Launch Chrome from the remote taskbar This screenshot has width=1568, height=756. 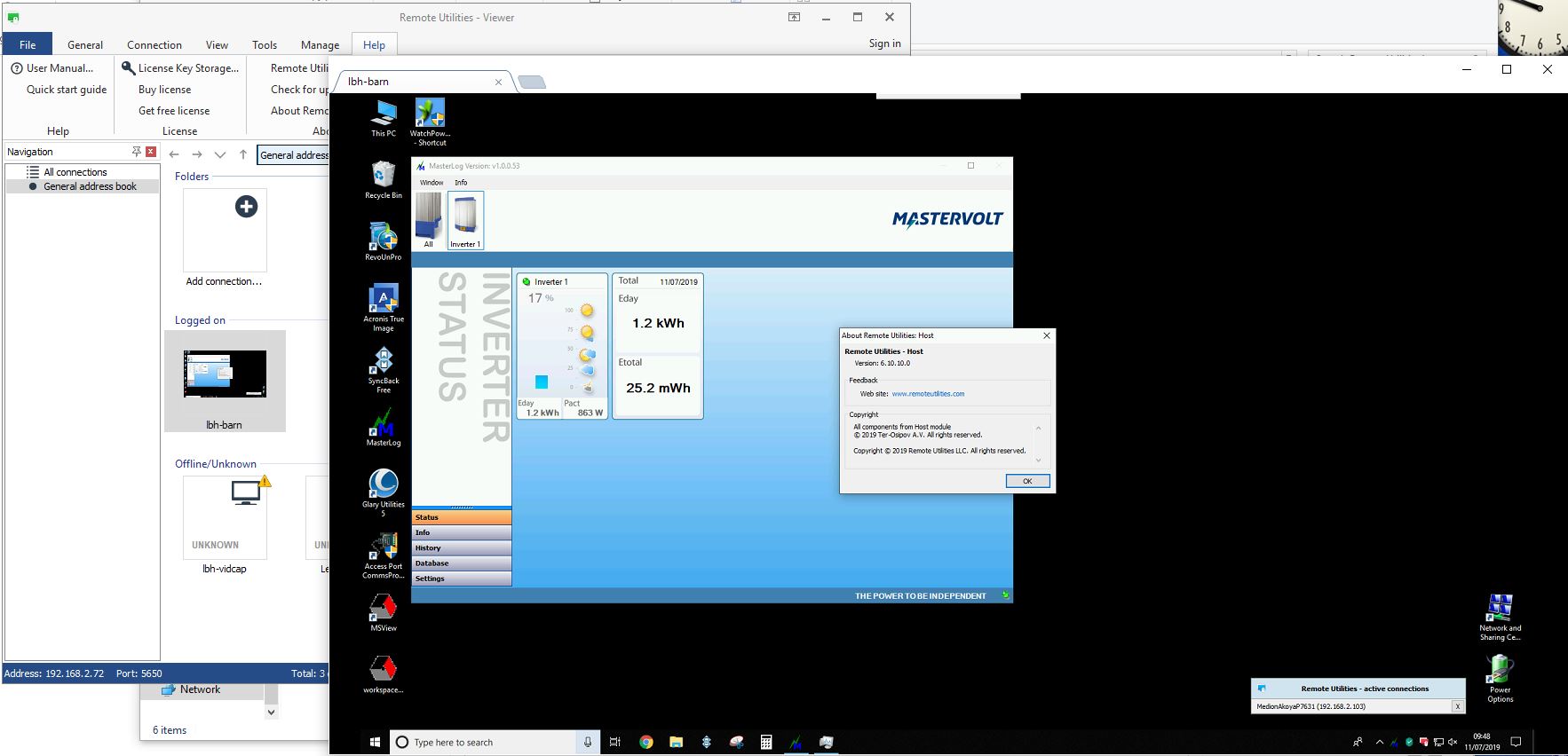coord(646,742)
